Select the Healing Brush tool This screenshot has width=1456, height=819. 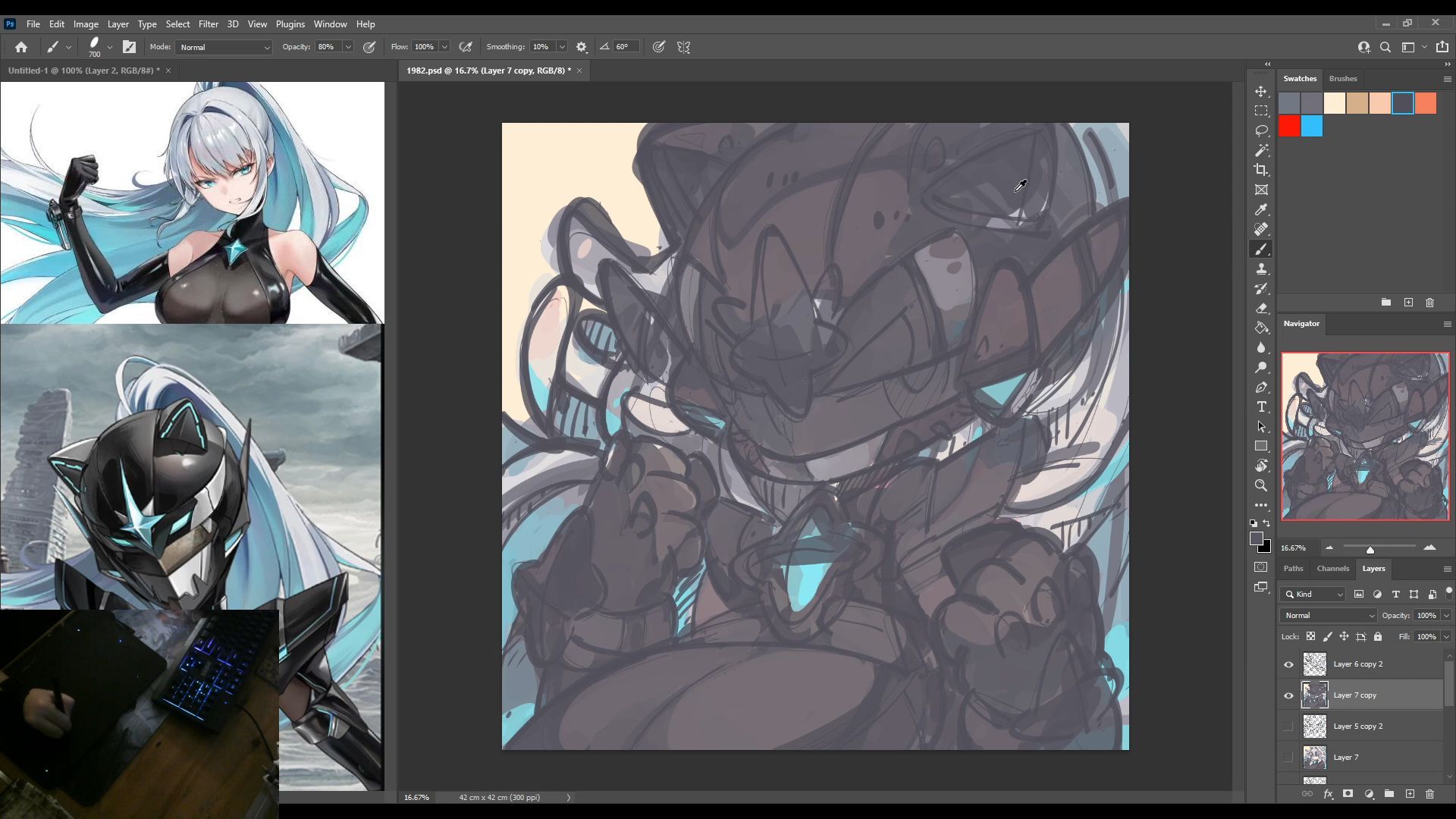(1261, 229)
